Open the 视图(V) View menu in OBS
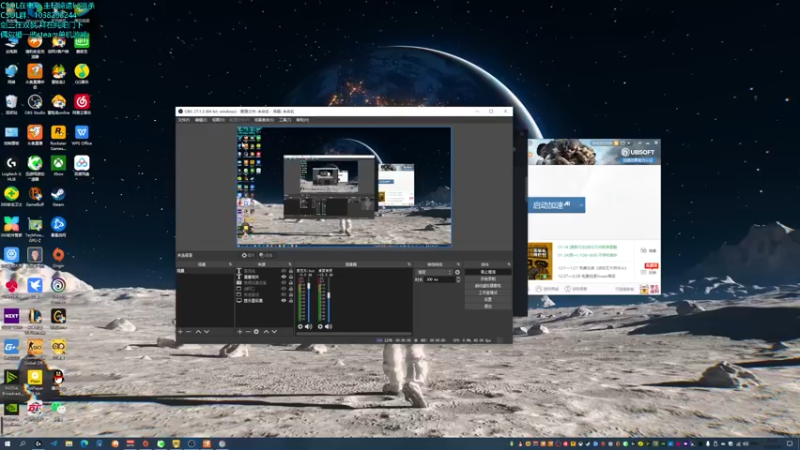Image resolution: width=800 pixels, height=450 pixels. tap(218, 120)
